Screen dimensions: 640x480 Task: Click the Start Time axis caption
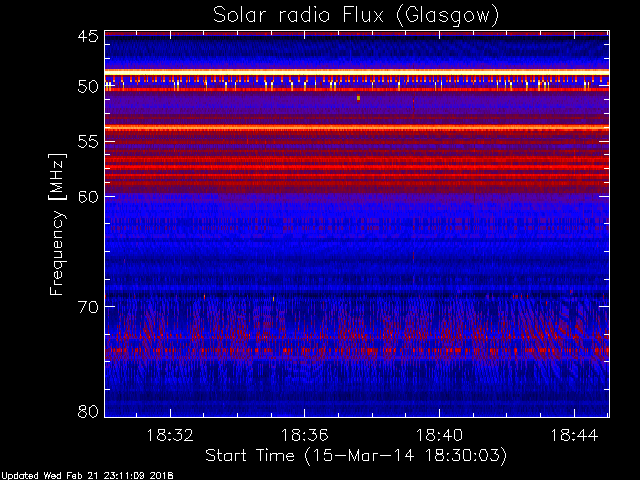356,456
